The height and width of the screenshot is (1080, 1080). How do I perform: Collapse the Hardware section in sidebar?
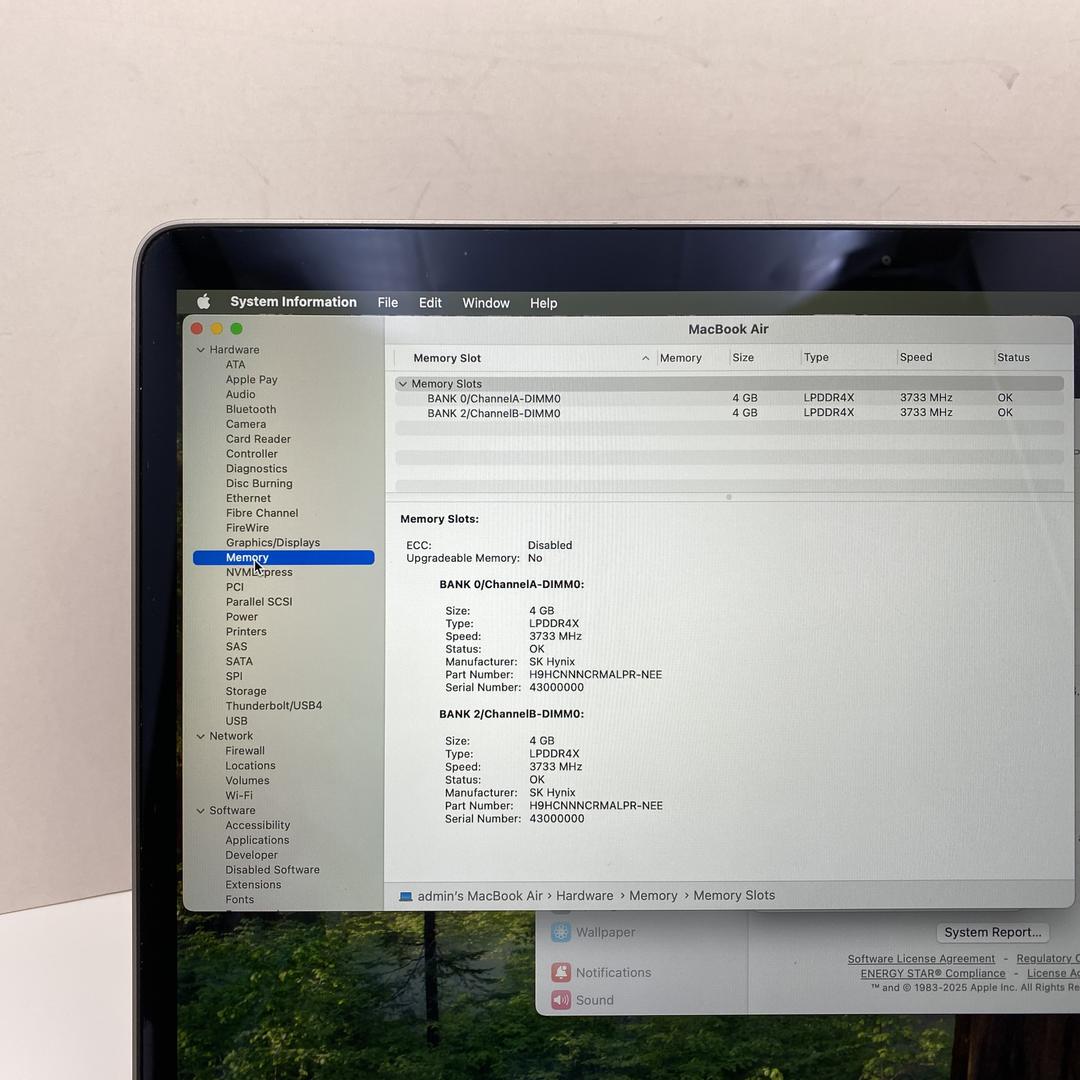(x=201, y=350)
